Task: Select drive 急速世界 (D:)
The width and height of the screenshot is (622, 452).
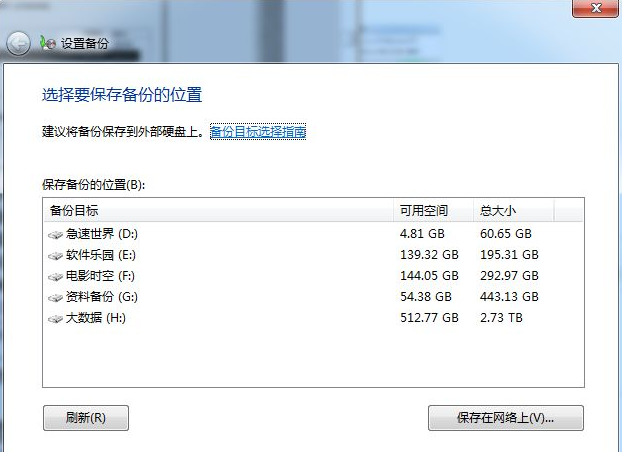Action: point(313,234)
